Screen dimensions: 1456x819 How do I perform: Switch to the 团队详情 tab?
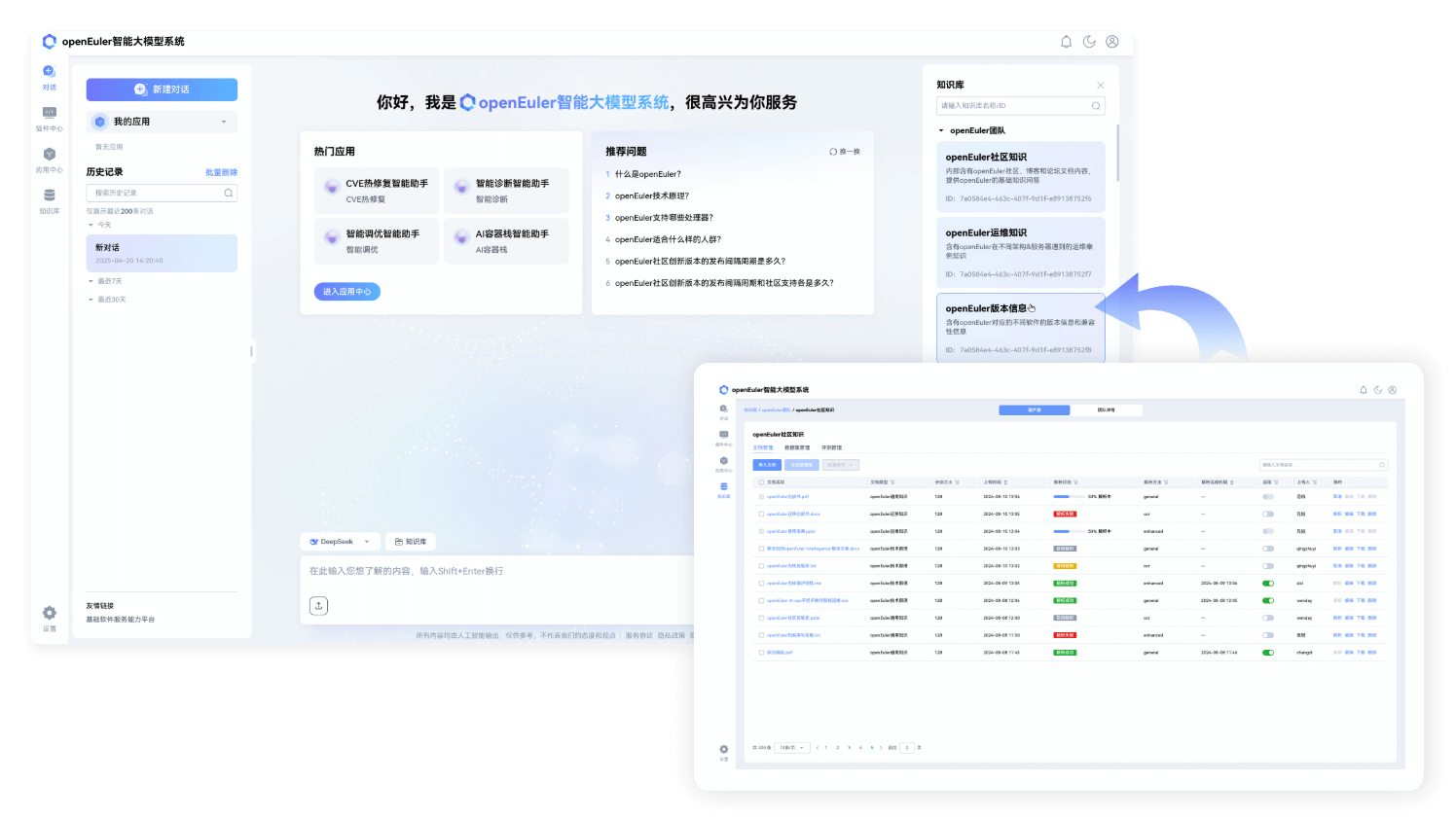[x=1107, y=410]
